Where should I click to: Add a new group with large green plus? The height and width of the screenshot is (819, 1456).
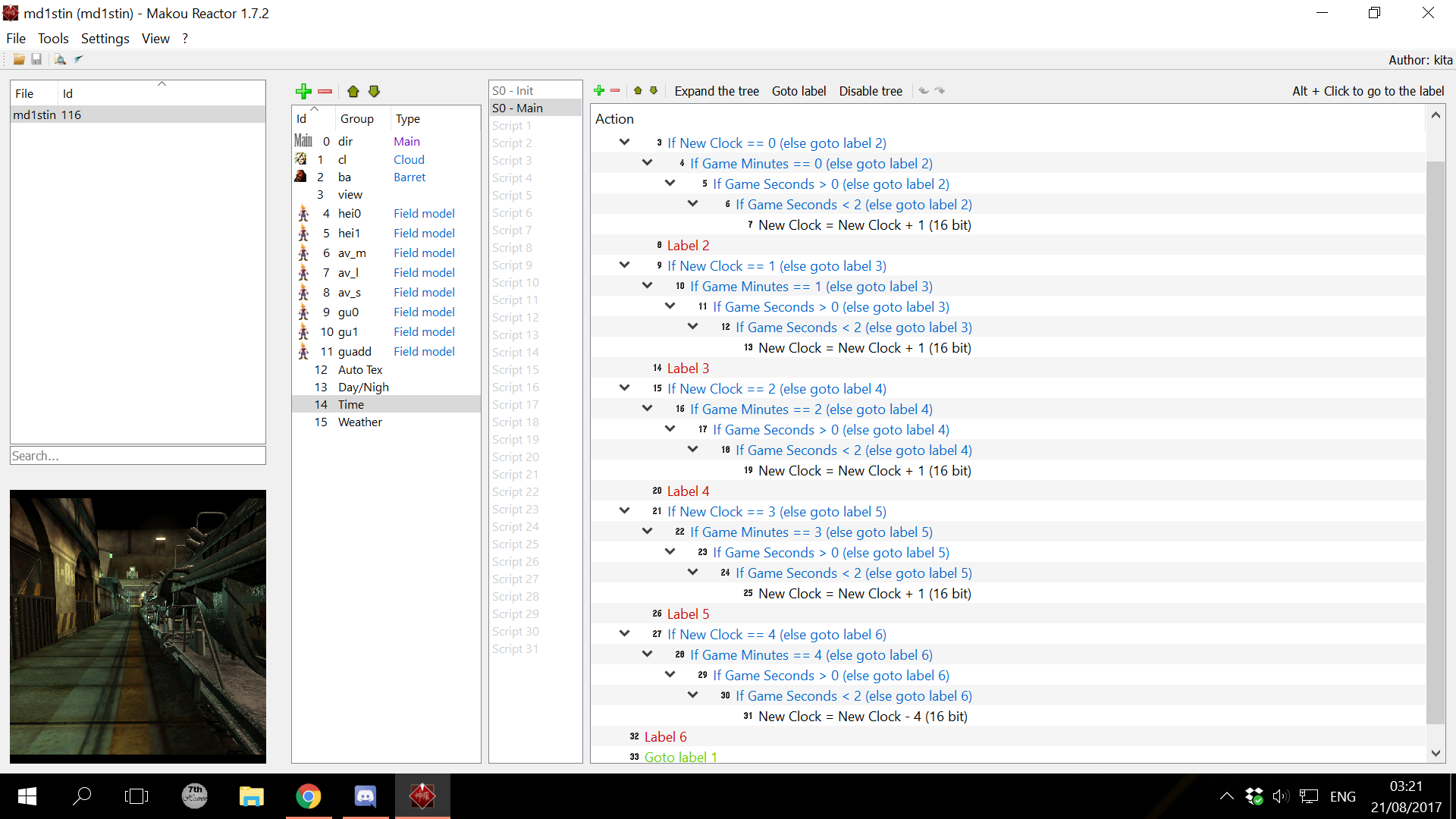pos(303,91)
